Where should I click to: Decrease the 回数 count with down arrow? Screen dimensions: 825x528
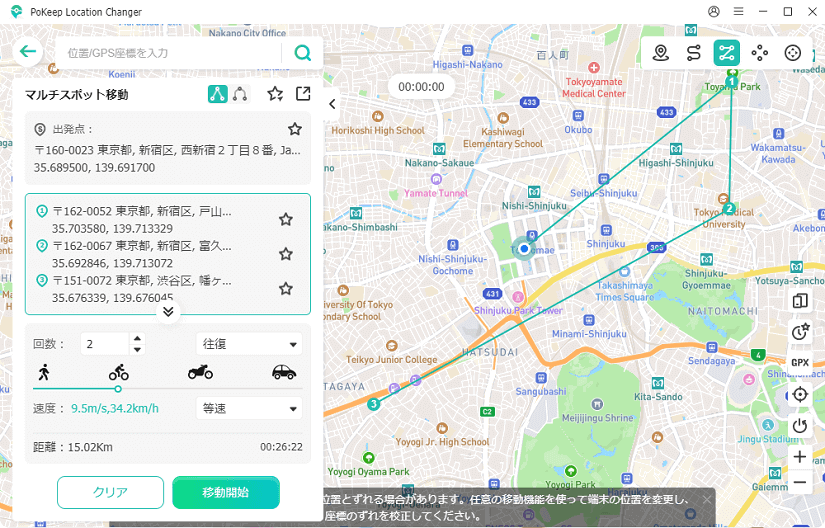137,350
